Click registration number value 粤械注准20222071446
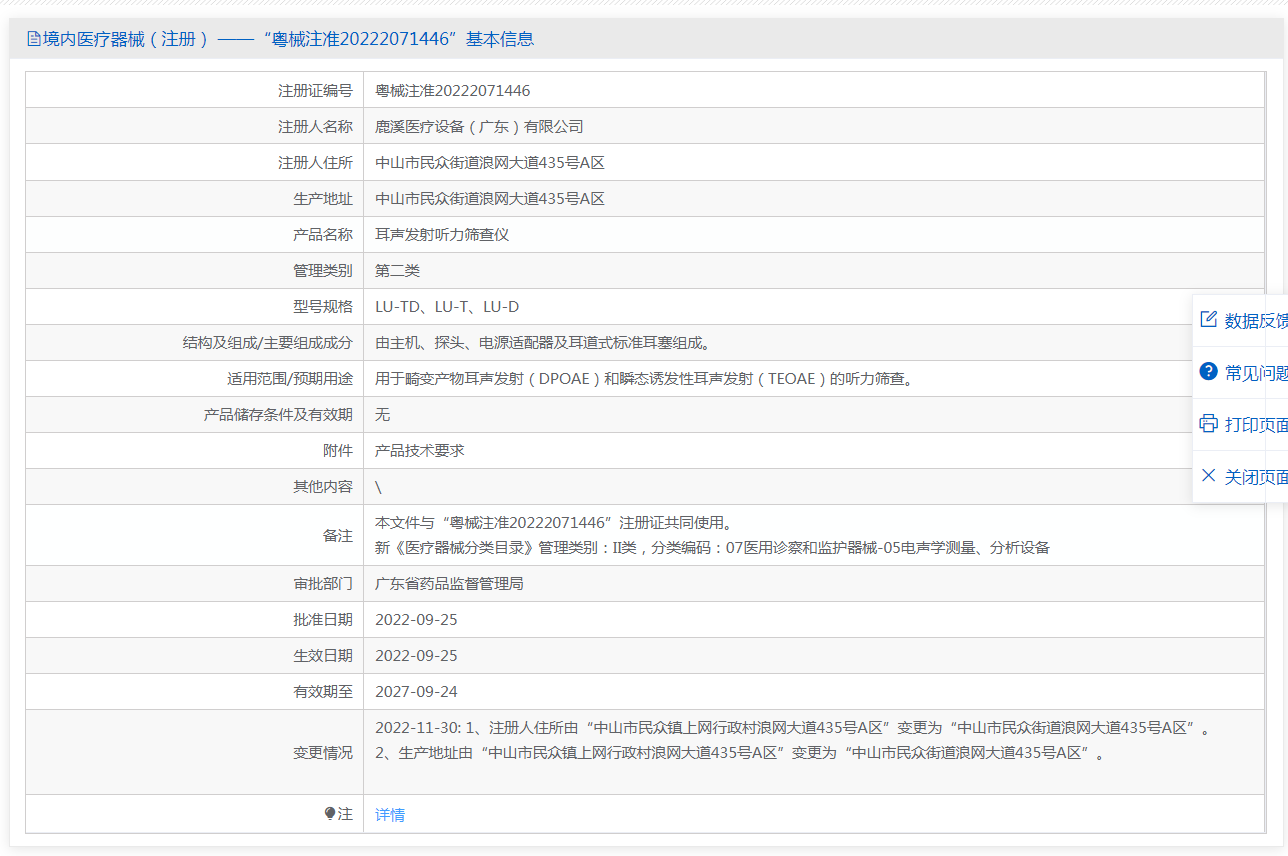 click(x=452, y=91)
